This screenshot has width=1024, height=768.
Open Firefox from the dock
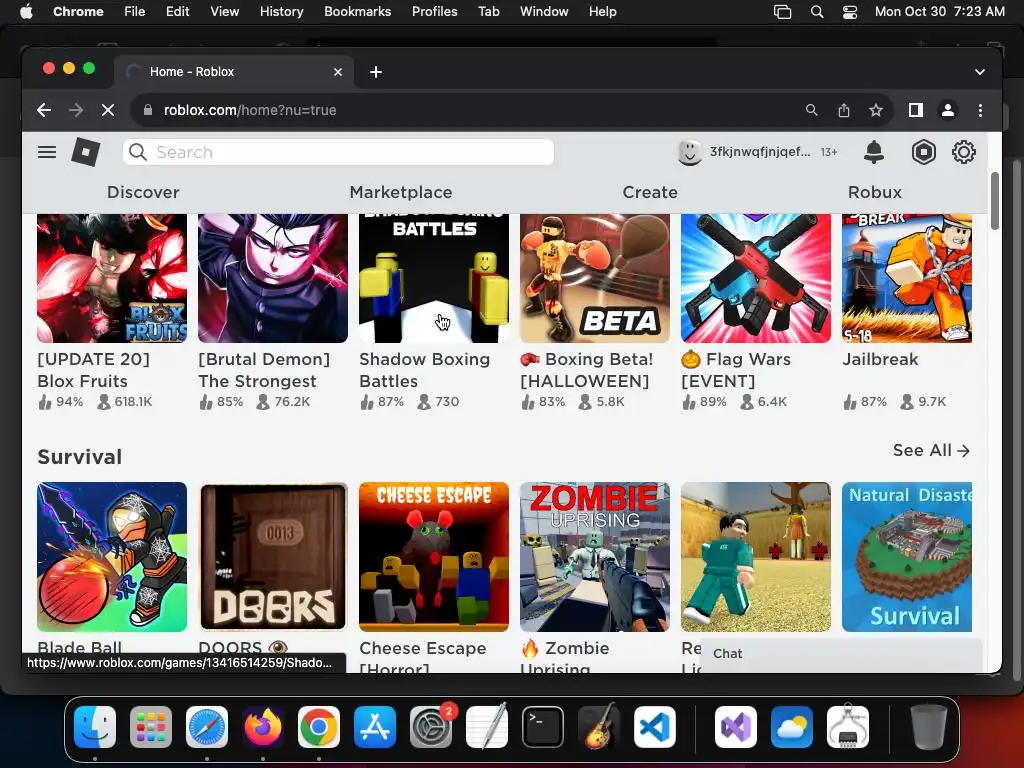tap(263, 727)
